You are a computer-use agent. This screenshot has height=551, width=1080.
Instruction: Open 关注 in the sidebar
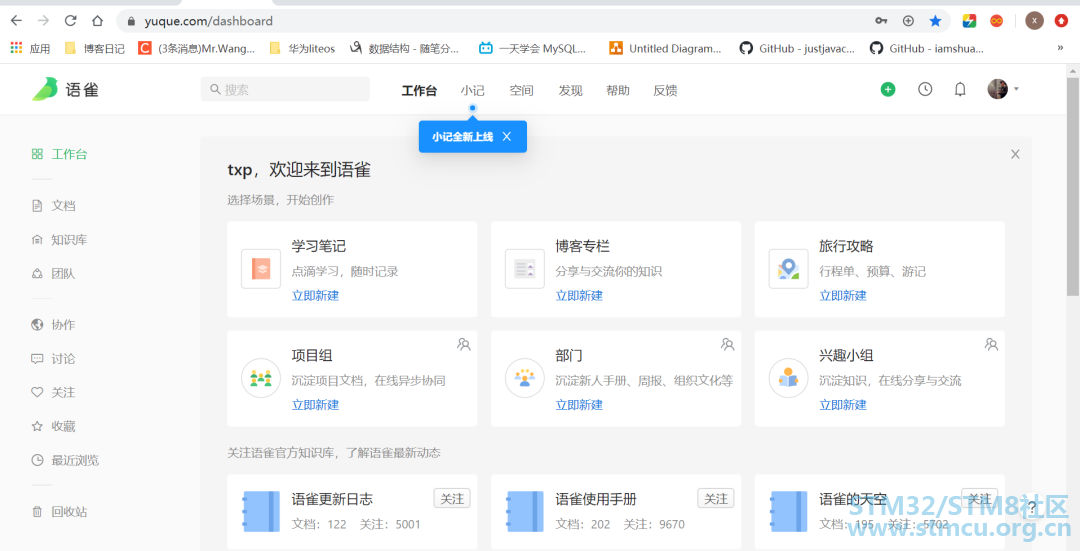pos(54,393)
